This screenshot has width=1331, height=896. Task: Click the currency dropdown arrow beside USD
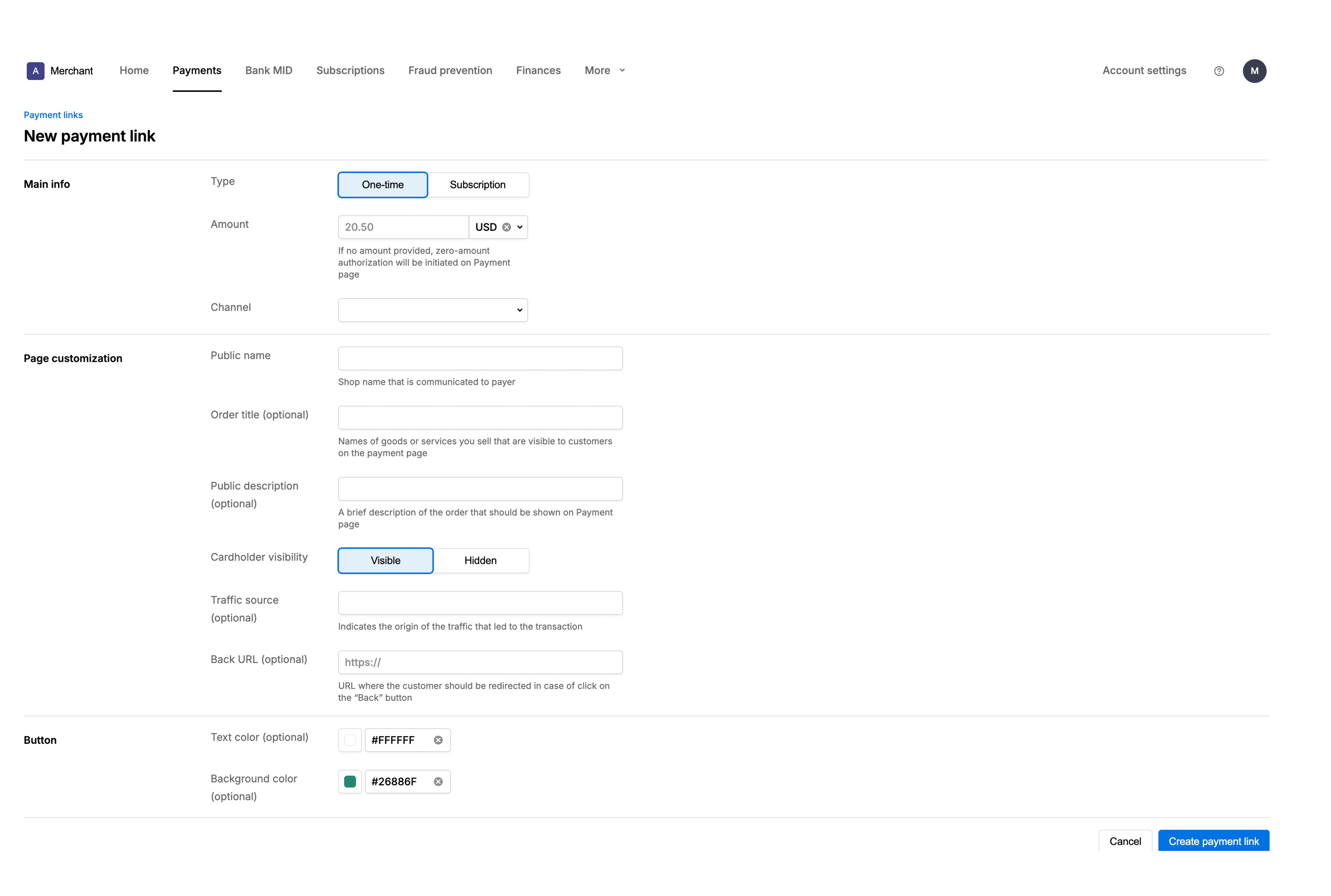coord(519,227)
